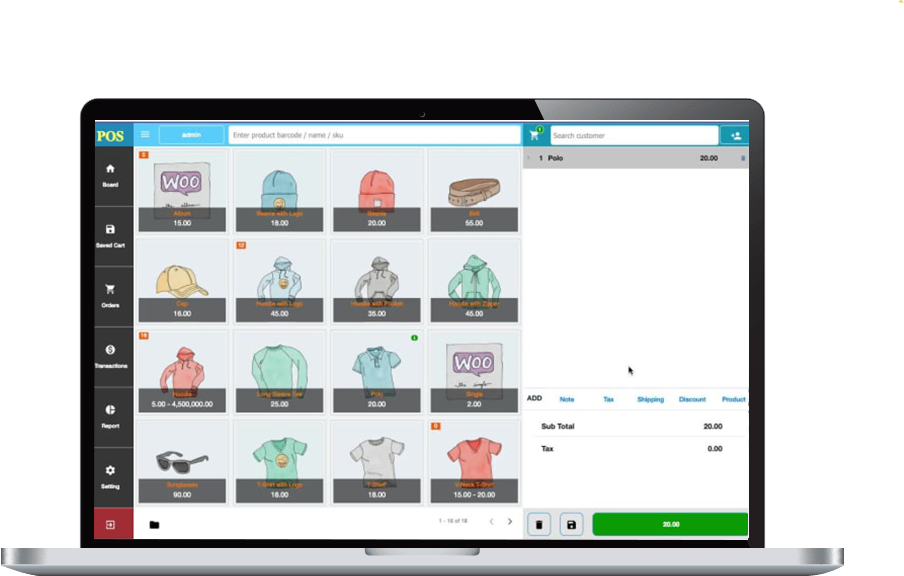Click the product barcode search field
The height and width of the screenshot is (576, 904).
373,135
